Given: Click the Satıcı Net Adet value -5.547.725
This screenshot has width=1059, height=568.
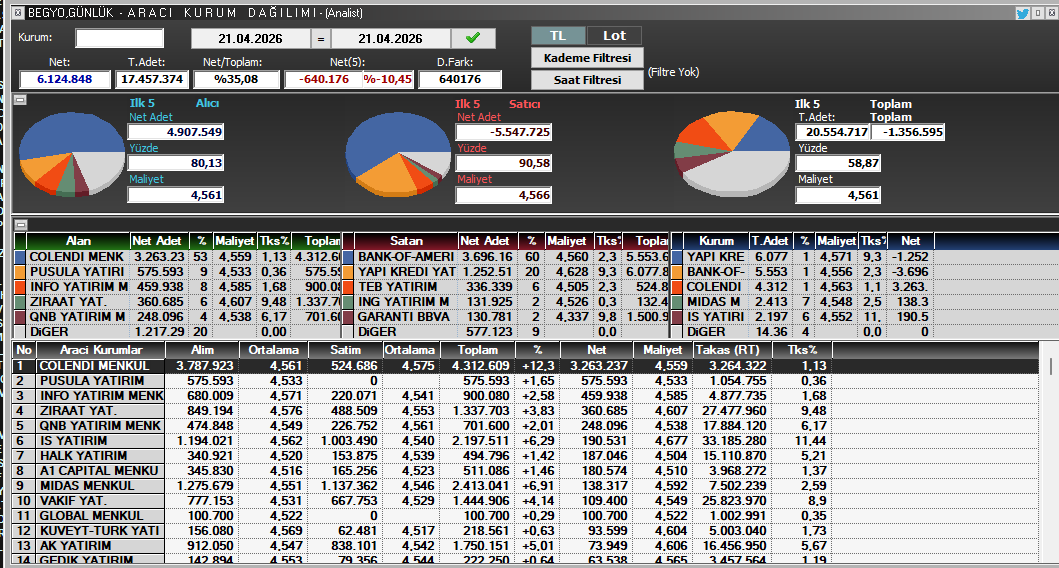Looking at the screenshot, I should [504, 132].
